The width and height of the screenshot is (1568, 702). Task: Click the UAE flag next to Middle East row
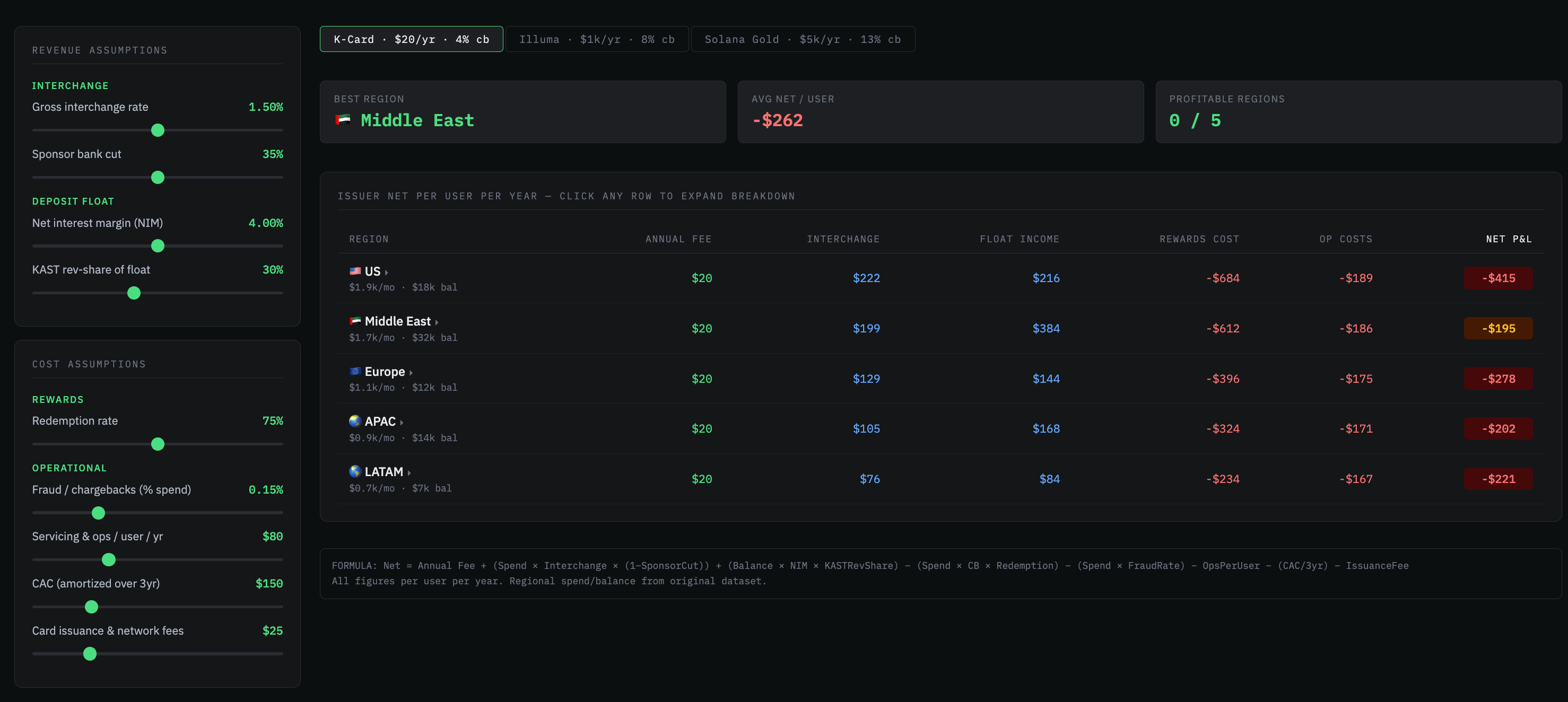(355, 321)
